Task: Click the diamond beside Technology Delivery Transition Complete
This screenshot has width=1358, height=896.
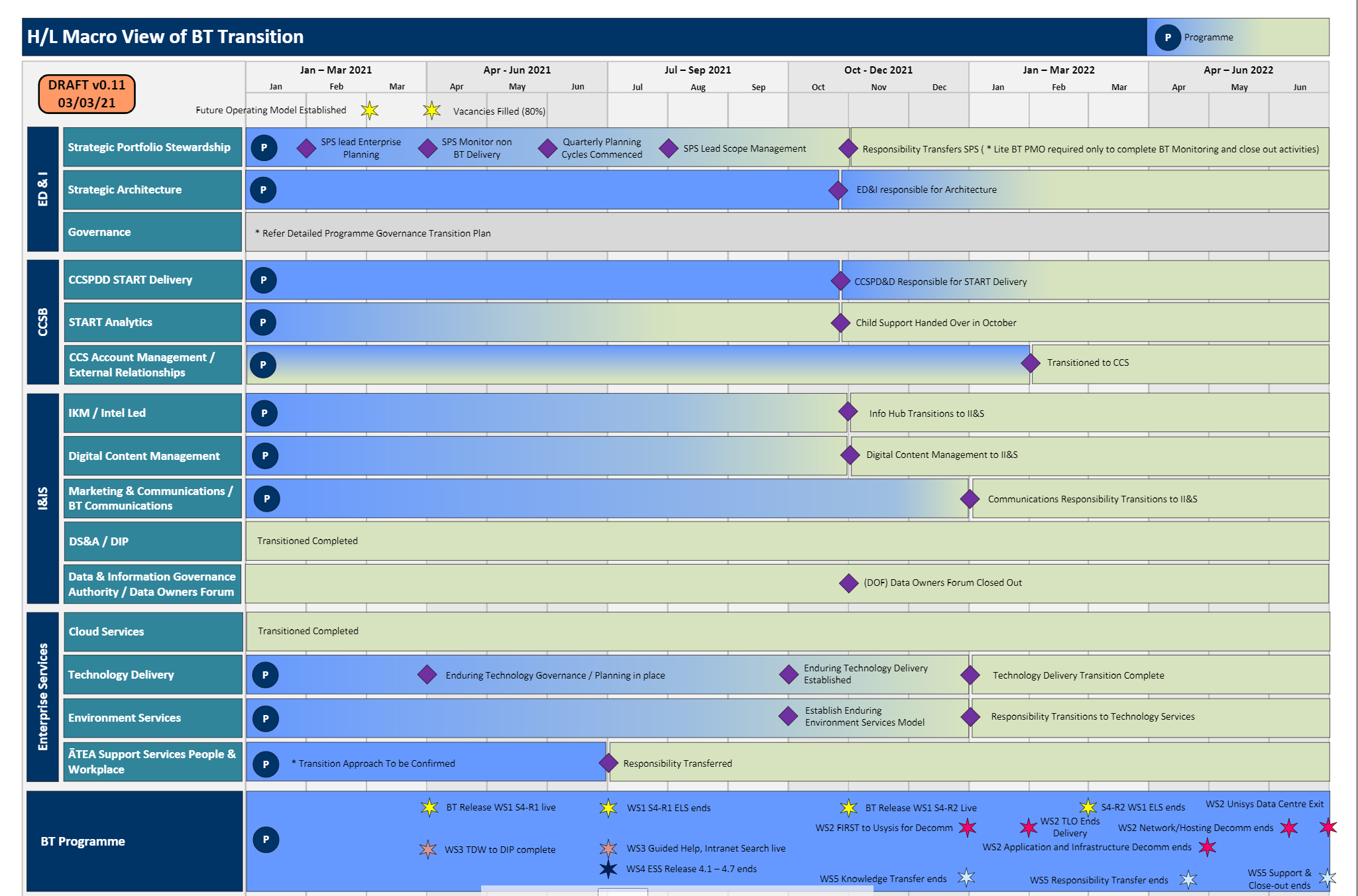Action: tap(970, 675)
